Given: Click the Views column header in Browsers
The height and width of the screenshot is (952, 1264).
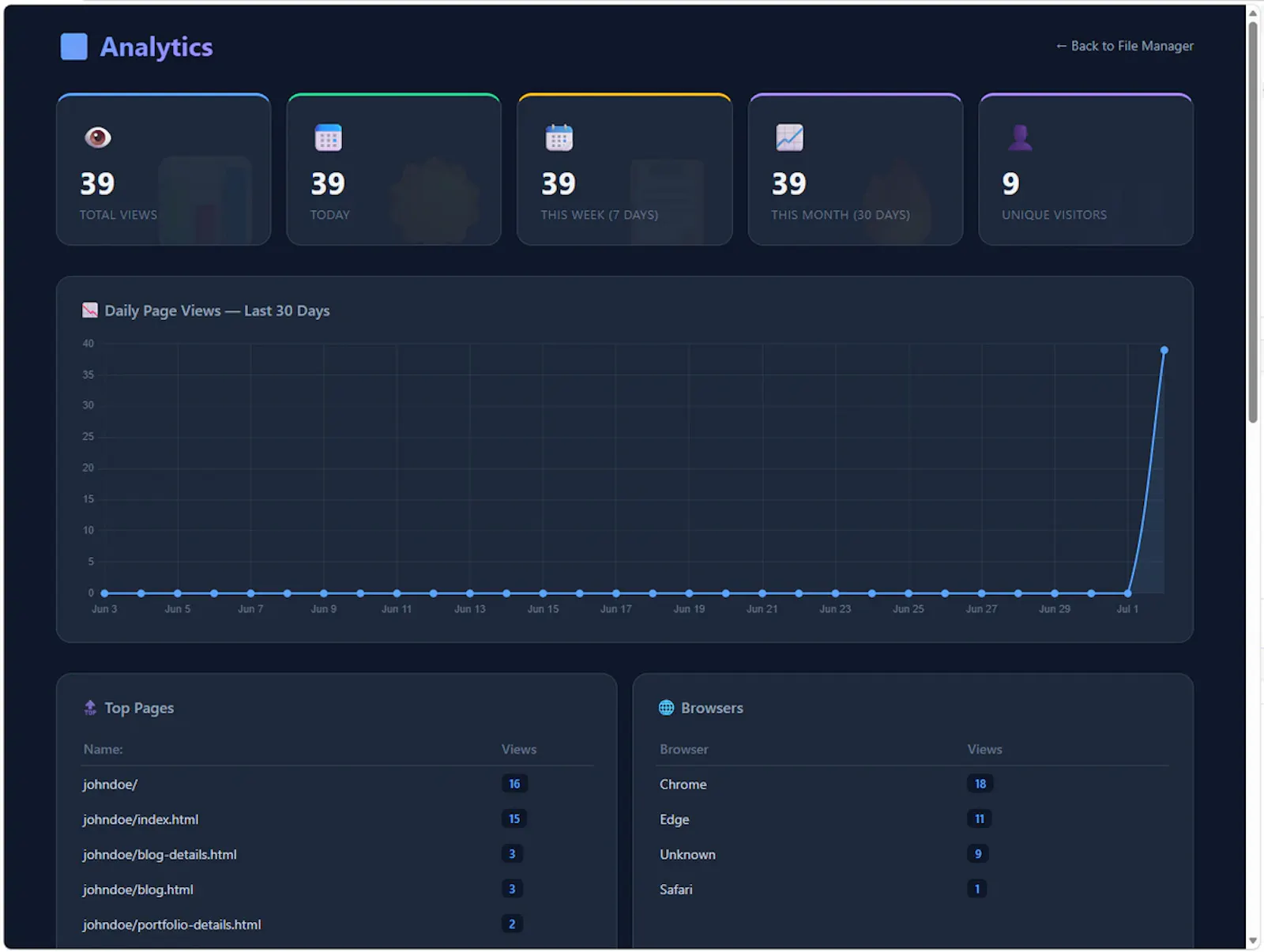Looking at the screenshot, I should pos(985,749).
